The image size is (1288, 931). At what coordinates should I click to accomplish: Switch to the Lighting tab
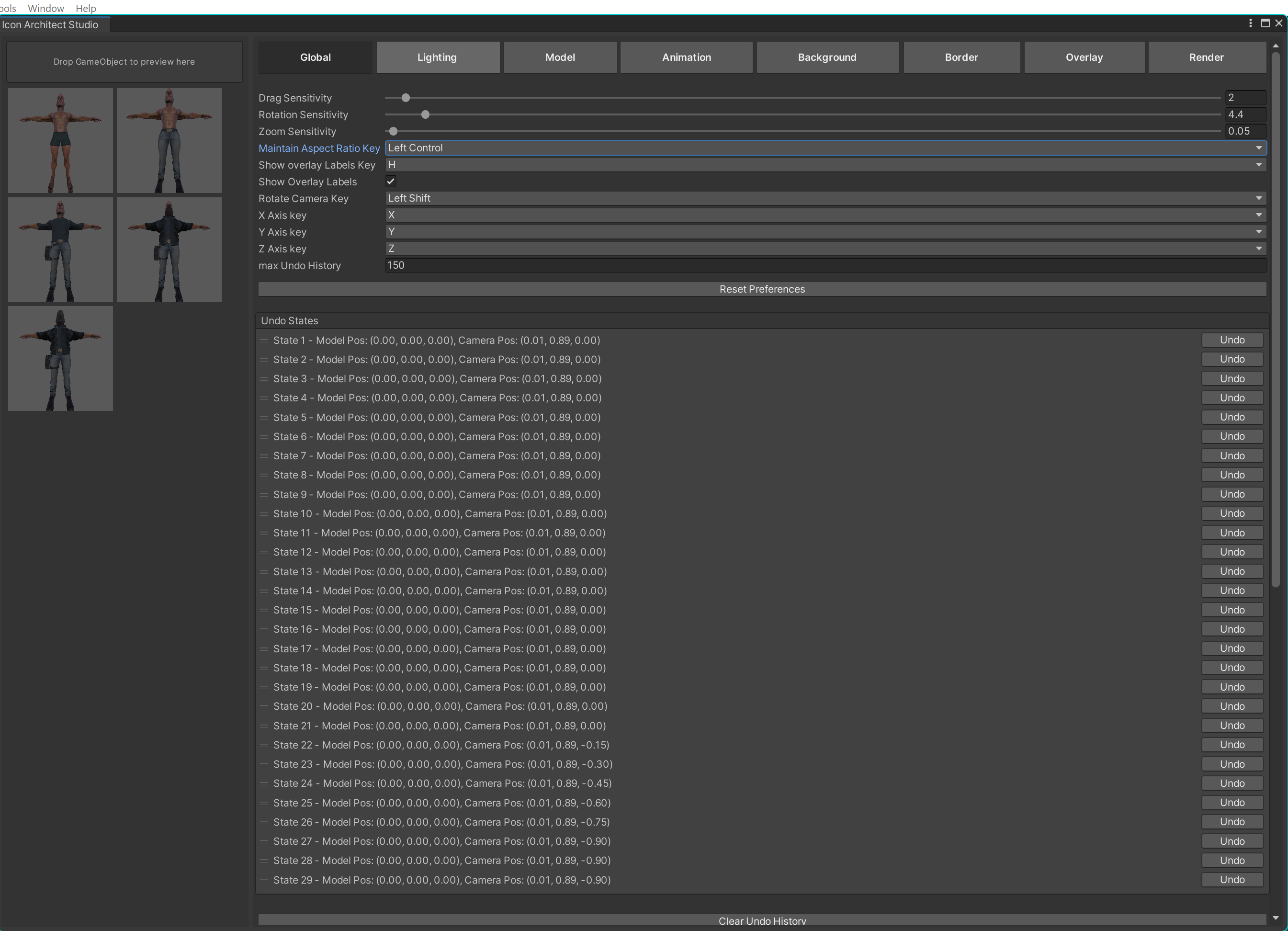point(437,57)
